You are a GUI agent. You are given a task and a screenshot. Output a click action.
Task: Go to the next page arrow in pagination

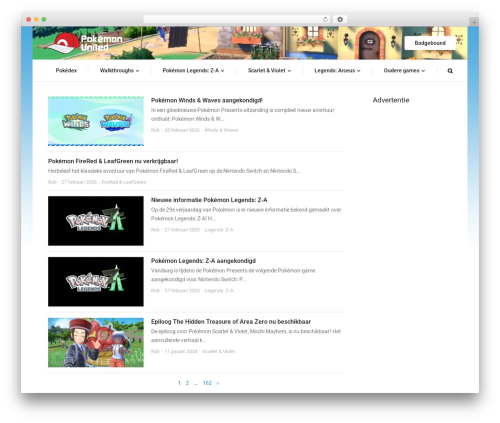tap(218, 383)
